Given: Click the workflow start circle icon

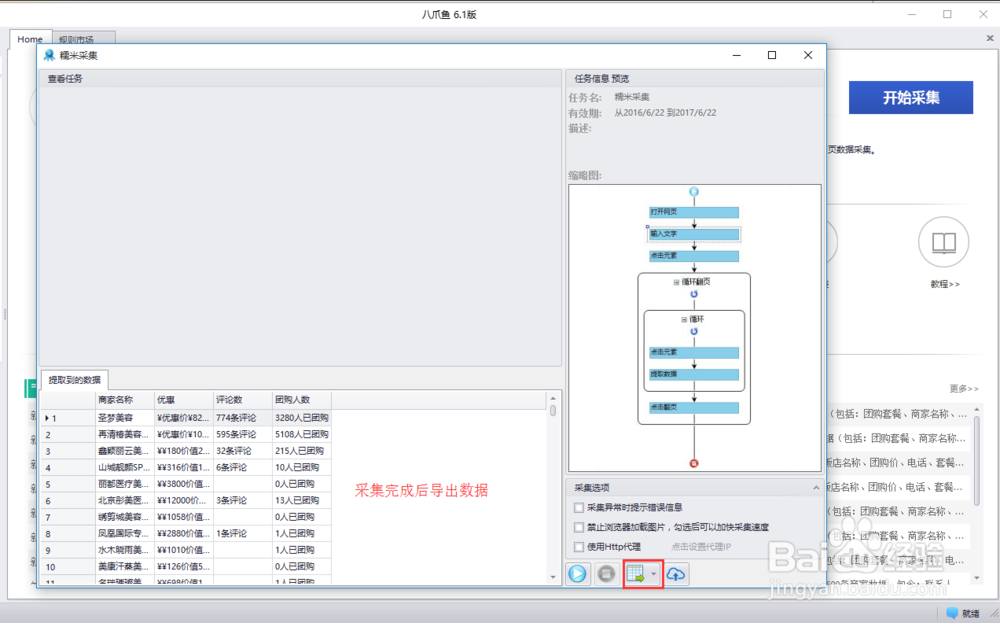Looking at the screenshot, I should 694,192.
